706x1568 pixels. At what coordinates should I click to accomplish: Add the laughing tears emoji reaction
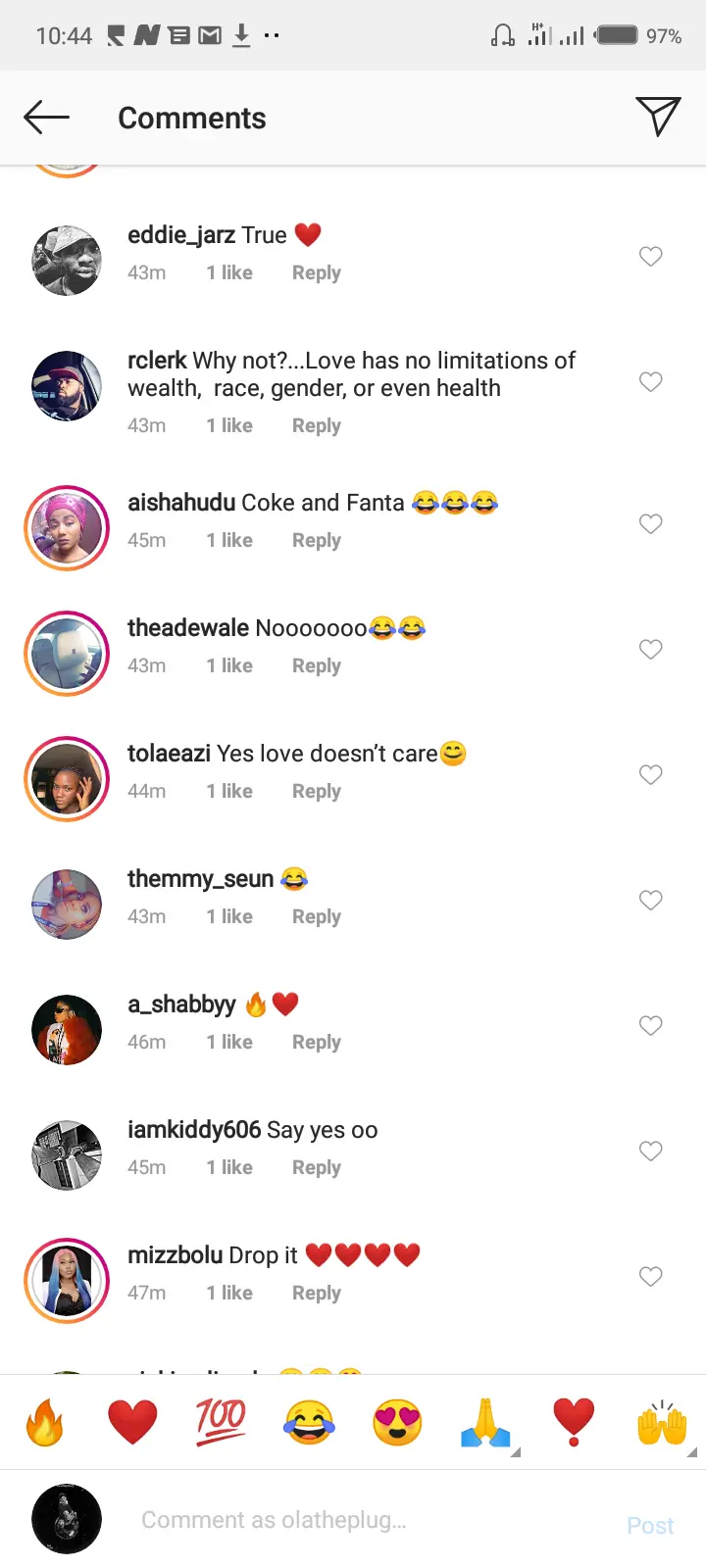click(309, 1422)
